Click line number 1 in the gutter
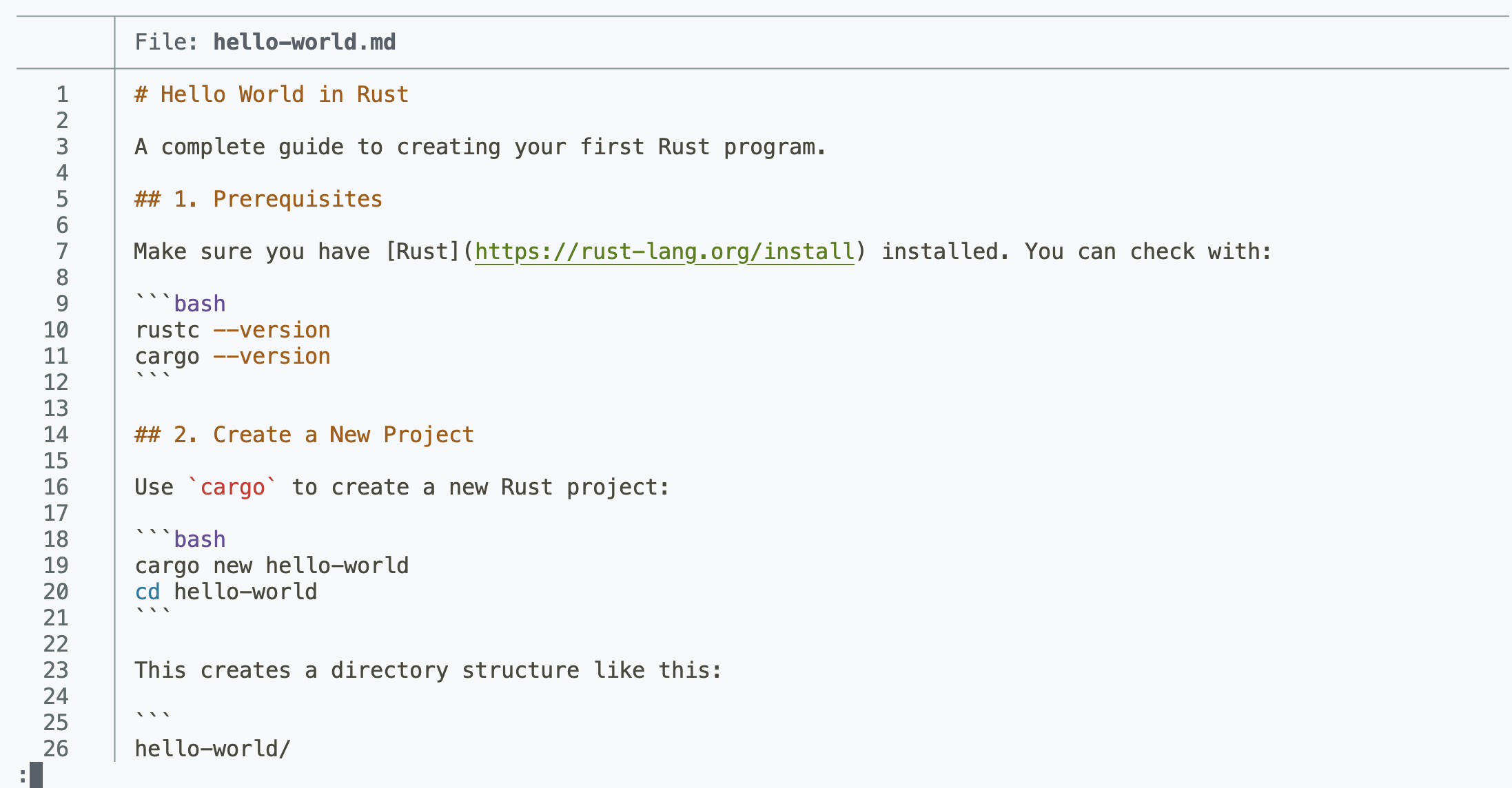The image size is (1512, 788). 62,94
